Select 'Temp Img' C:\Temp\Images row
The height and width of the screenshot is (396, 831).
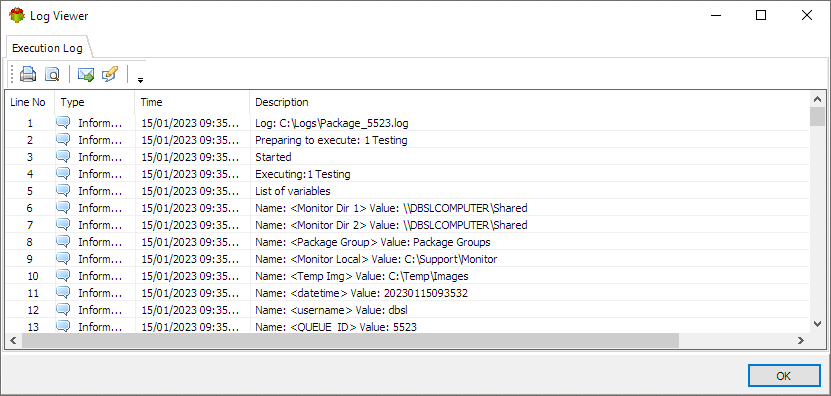pos(408,276)
